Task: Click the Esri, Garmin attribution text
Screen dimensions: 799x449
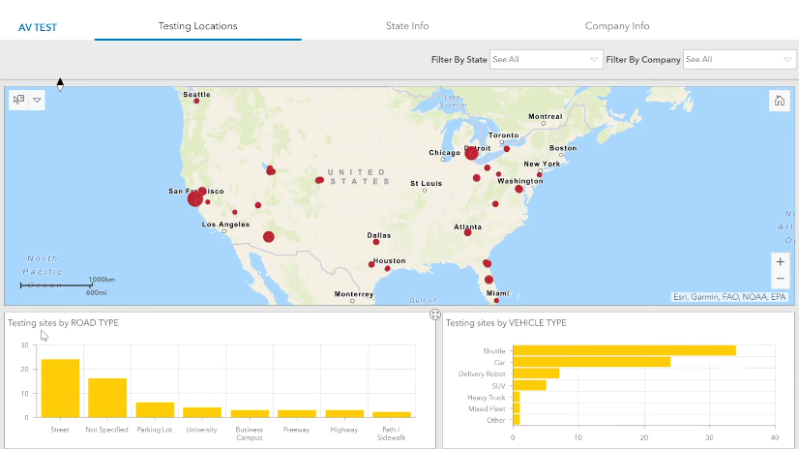Action: [729, 297]
